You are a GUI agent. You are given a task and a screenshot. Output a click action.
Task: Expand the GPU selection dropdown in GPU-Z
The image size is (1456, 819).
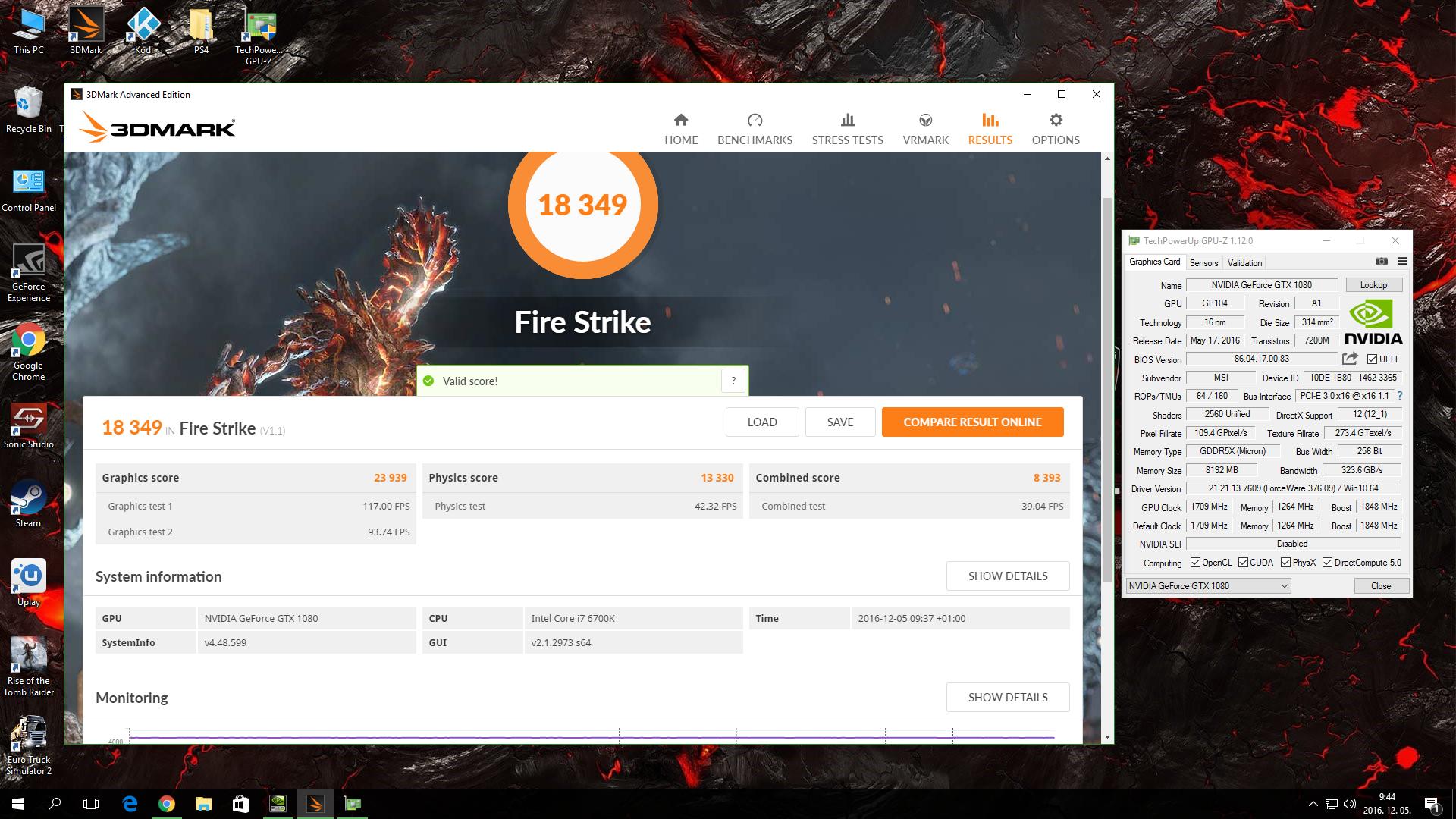[1208, 585]
